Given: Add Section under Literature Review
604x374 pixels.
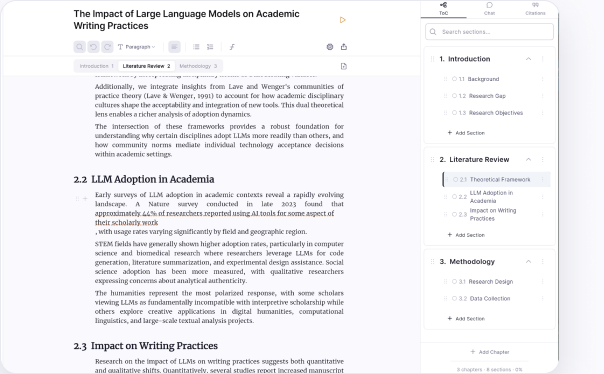Looking at the screenshot, I should (x=466, y=235).
